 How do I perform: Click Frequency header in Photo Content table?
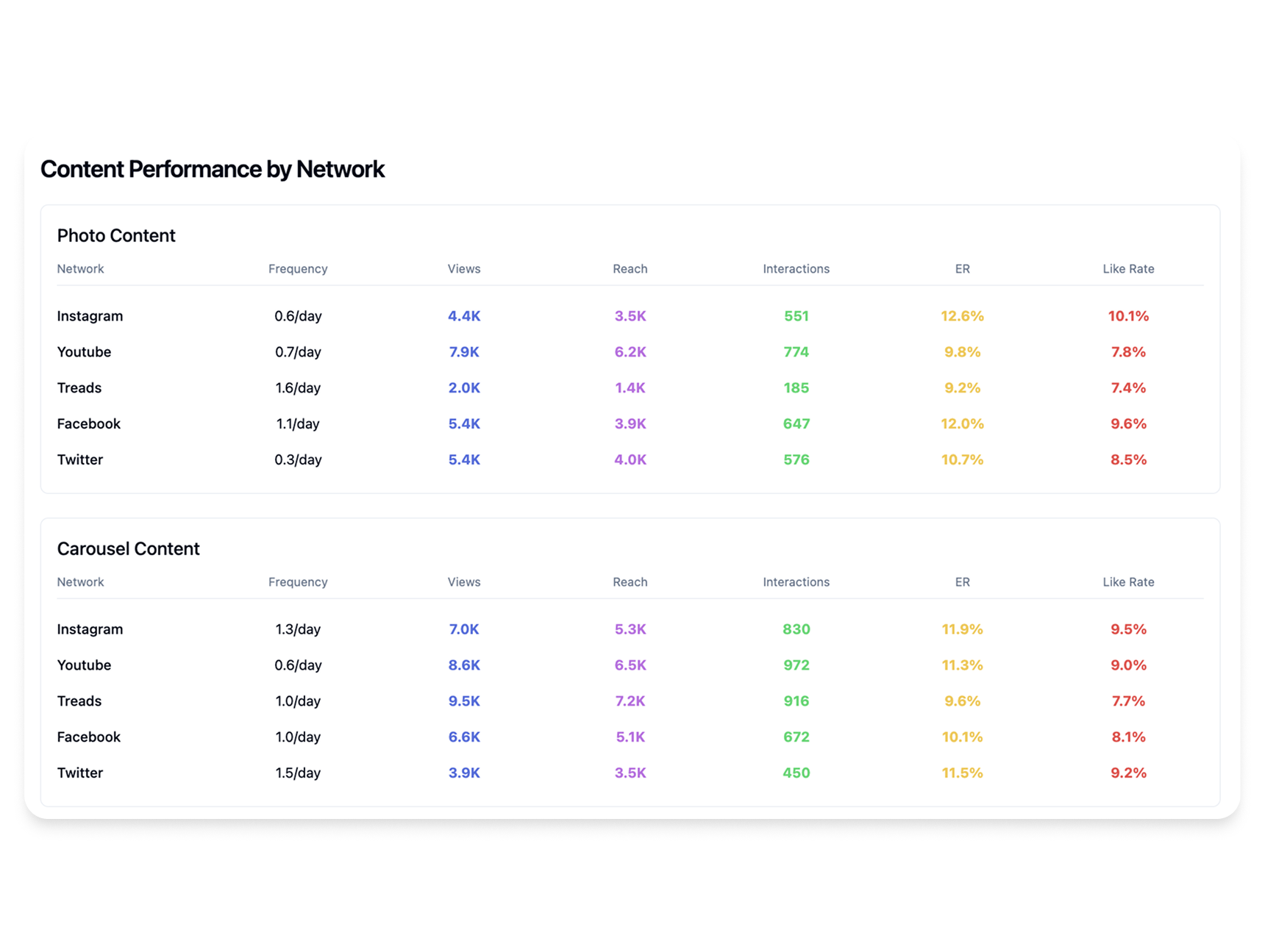click(297, 269)
